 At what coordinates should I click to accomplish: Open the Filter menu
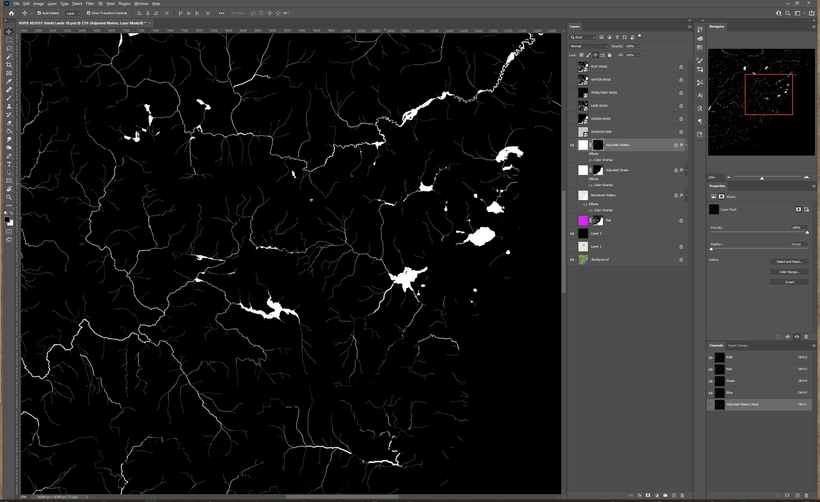pos(90,4)
